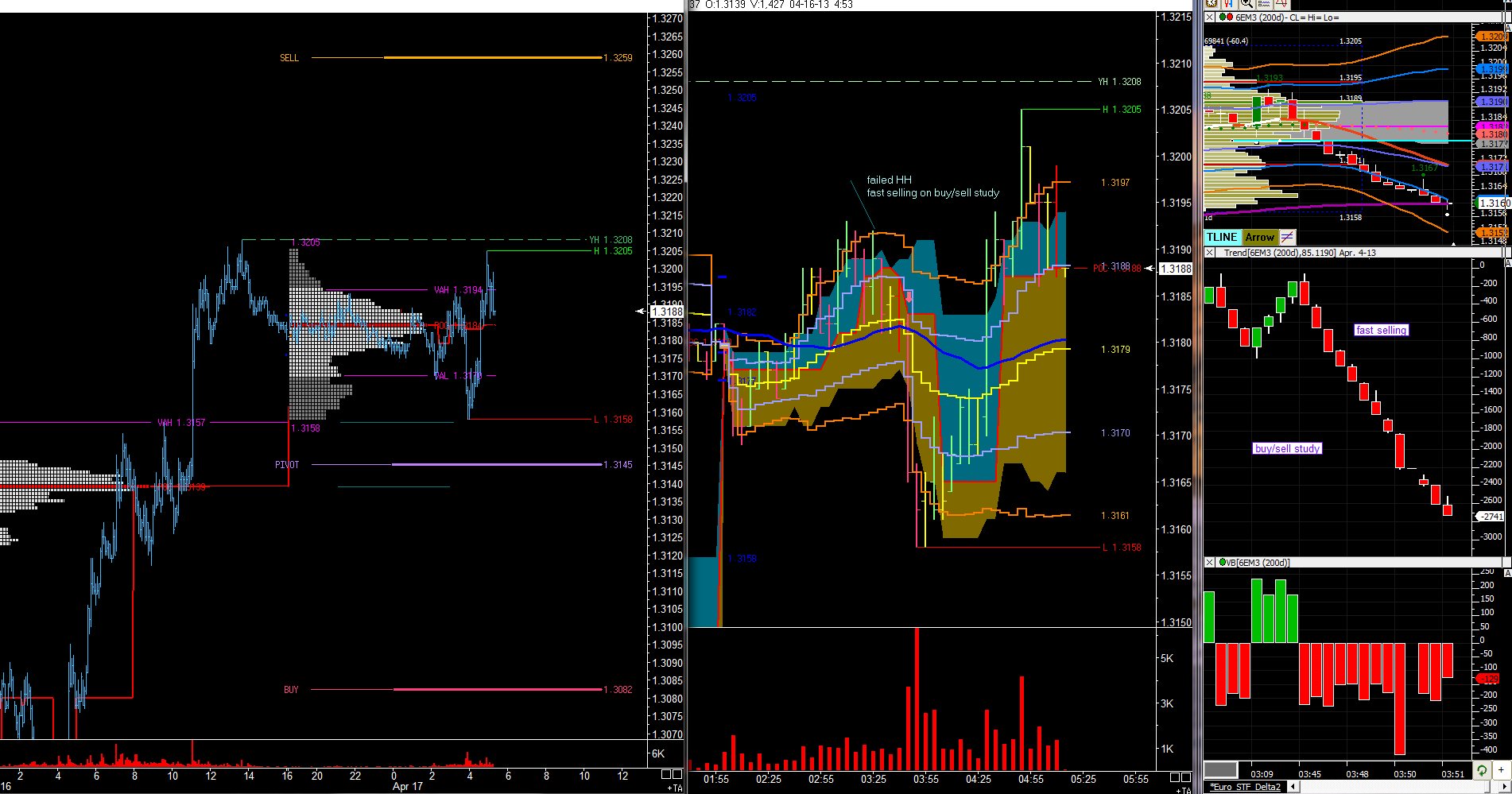Screen dimensions: 1512x794
Task: Click the green 1.3193 label in top-right pane
Action: (x=1270, y=78)
